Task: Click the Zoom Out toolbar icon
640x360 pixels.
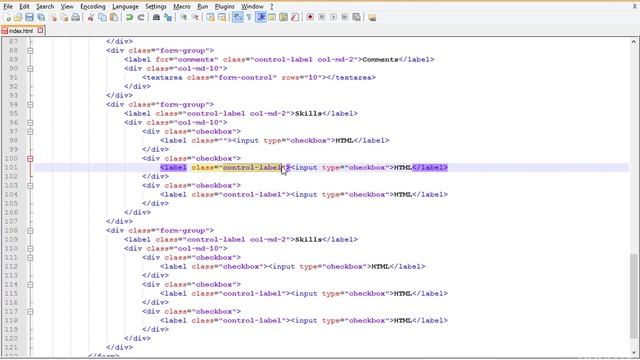Action: tap(195, 18)
